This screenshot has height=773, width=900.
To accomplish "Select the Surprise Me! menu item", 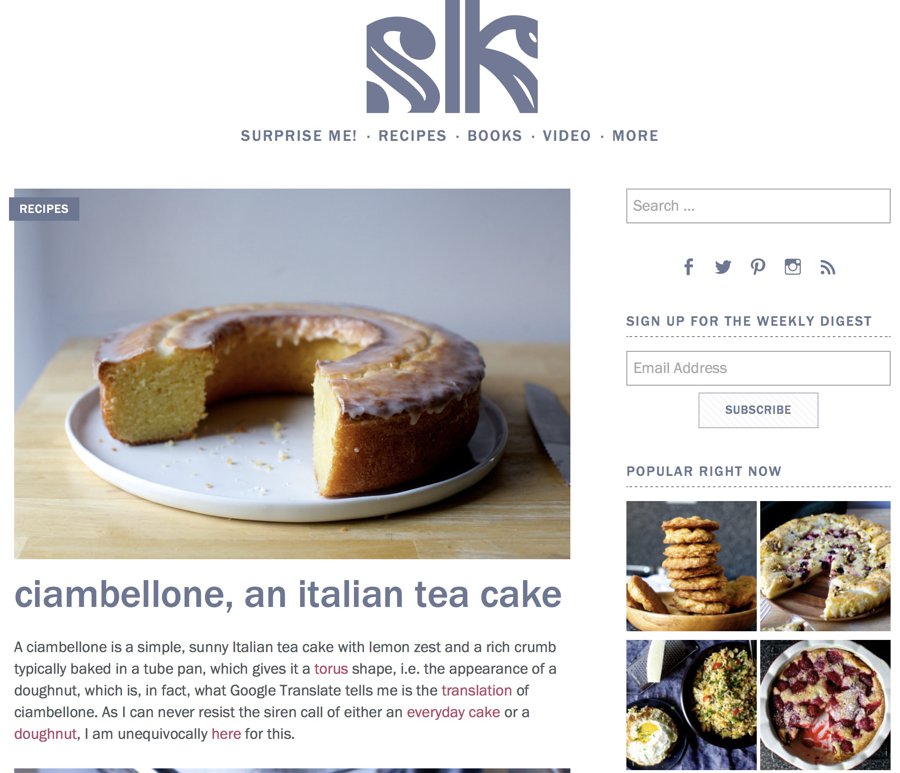I will 298,136.
